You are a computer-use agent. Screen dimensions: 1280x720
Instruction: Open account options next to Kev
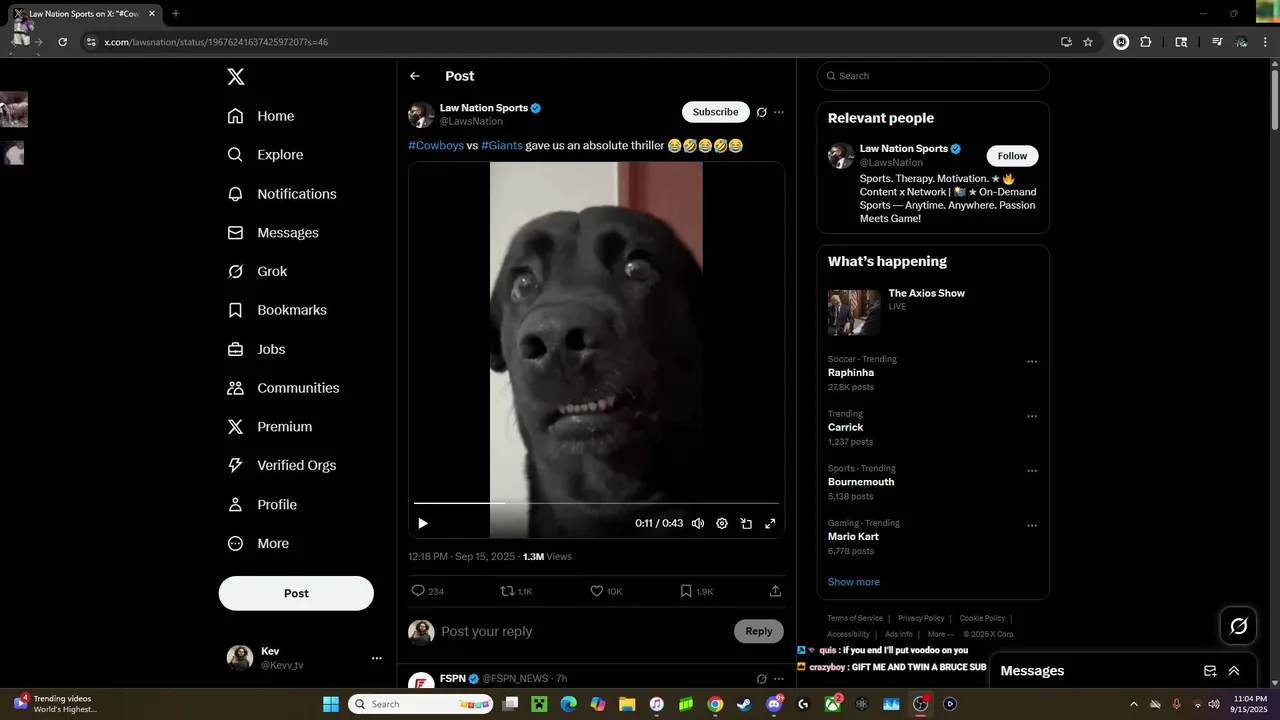[x=377, y=658]
